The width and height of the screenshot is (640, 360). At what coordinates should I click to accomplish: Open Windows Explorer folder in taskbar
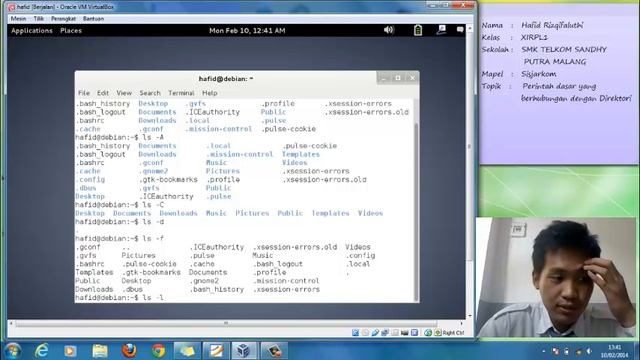[100, 351]
